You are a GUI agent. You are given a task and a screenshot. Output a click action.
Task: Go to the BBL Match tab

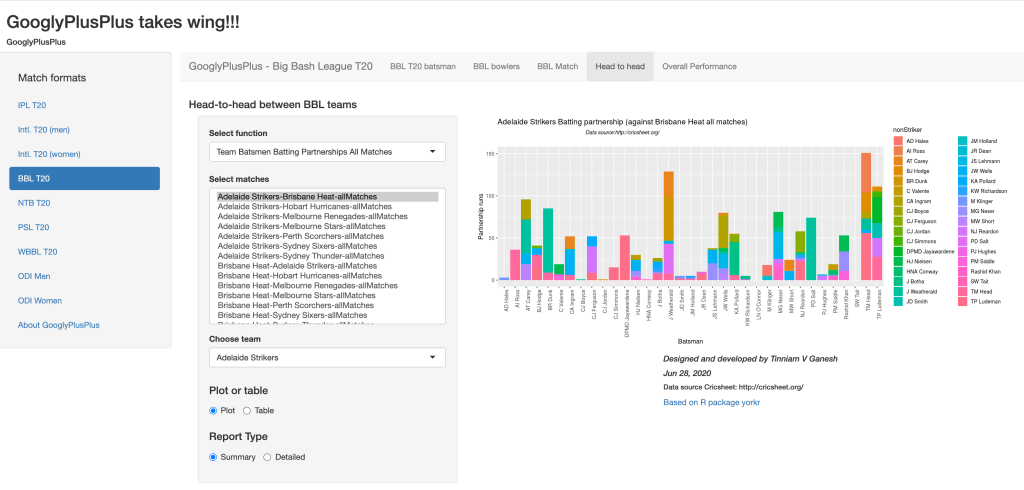point(557,67)
